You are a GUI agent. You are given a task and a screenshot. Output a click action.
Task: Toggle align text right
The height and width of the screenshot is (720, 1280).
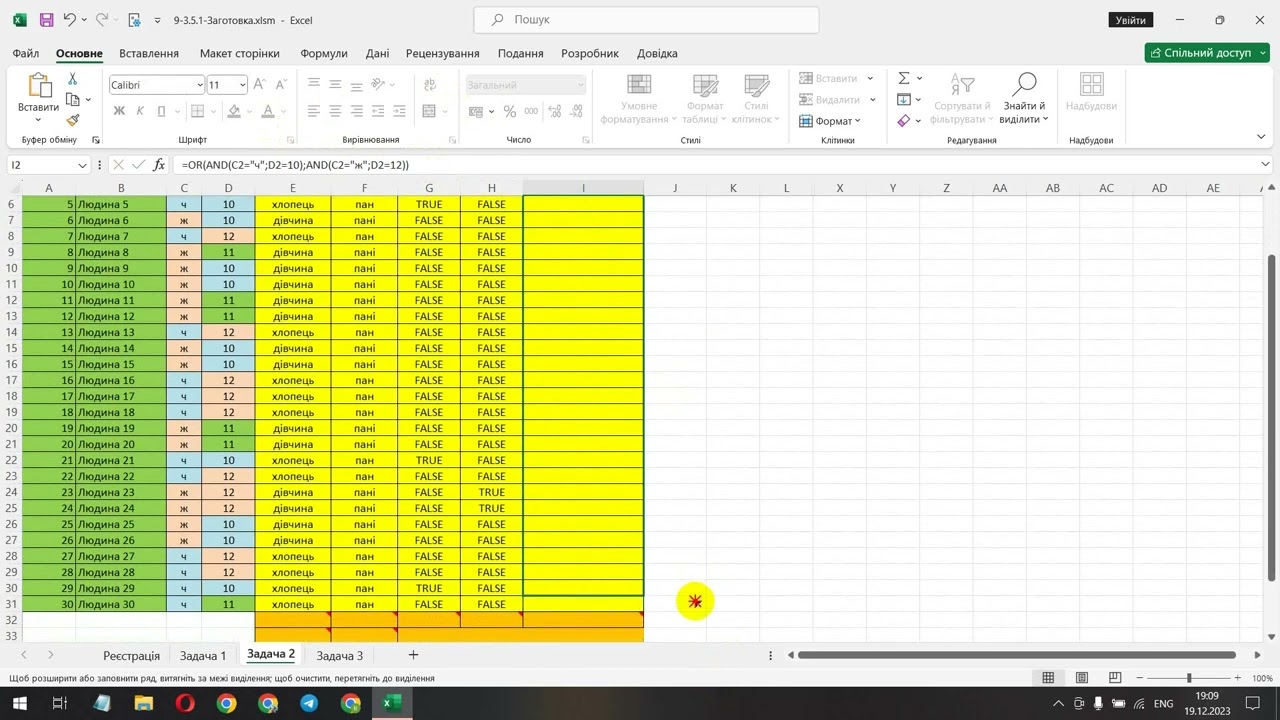355,111
